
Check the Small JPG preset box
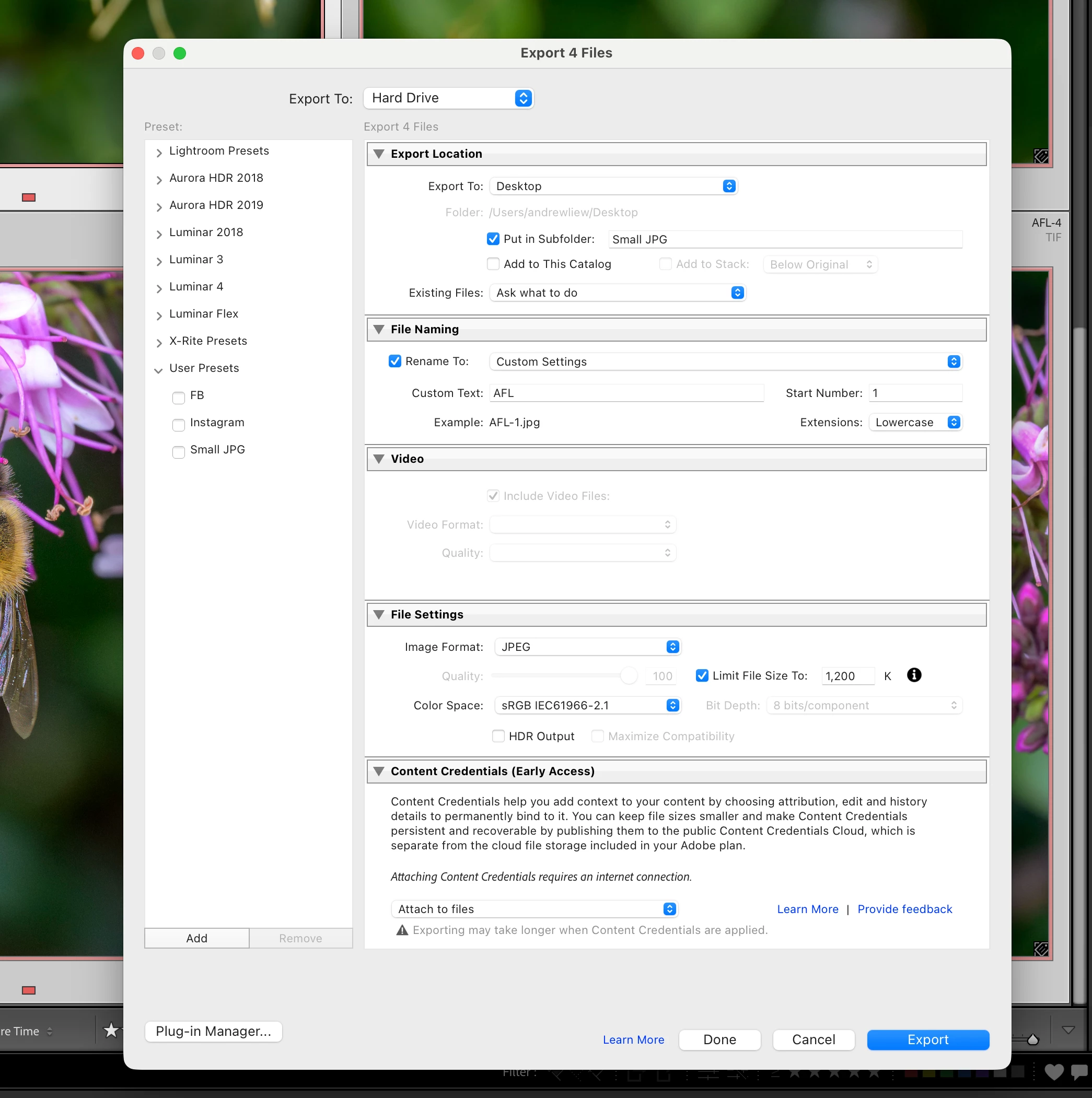click(x=179, y=452)
